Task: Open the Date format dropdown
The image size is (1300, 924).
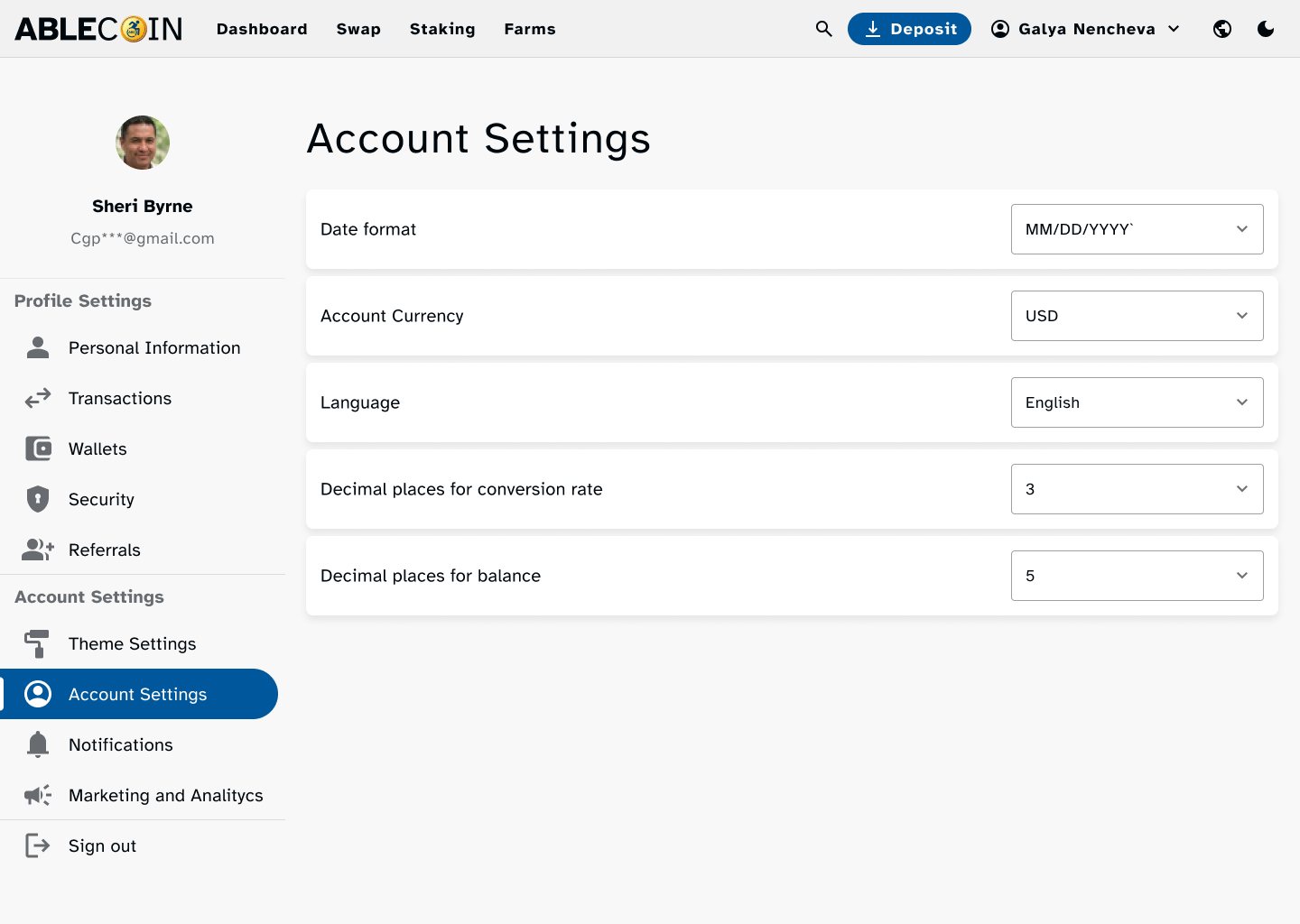Action: tap(1137, 229)
